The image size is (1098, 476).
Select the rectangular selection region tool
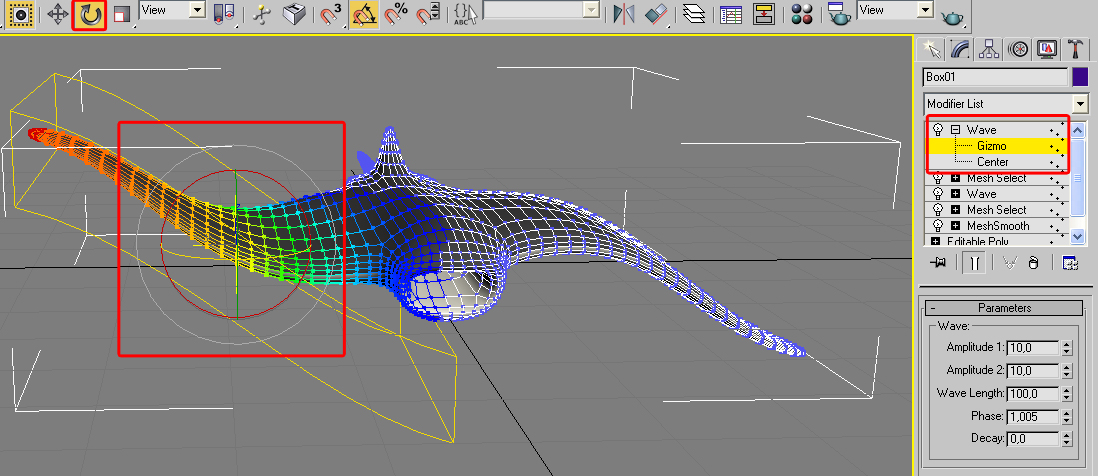tap(21, 14)
